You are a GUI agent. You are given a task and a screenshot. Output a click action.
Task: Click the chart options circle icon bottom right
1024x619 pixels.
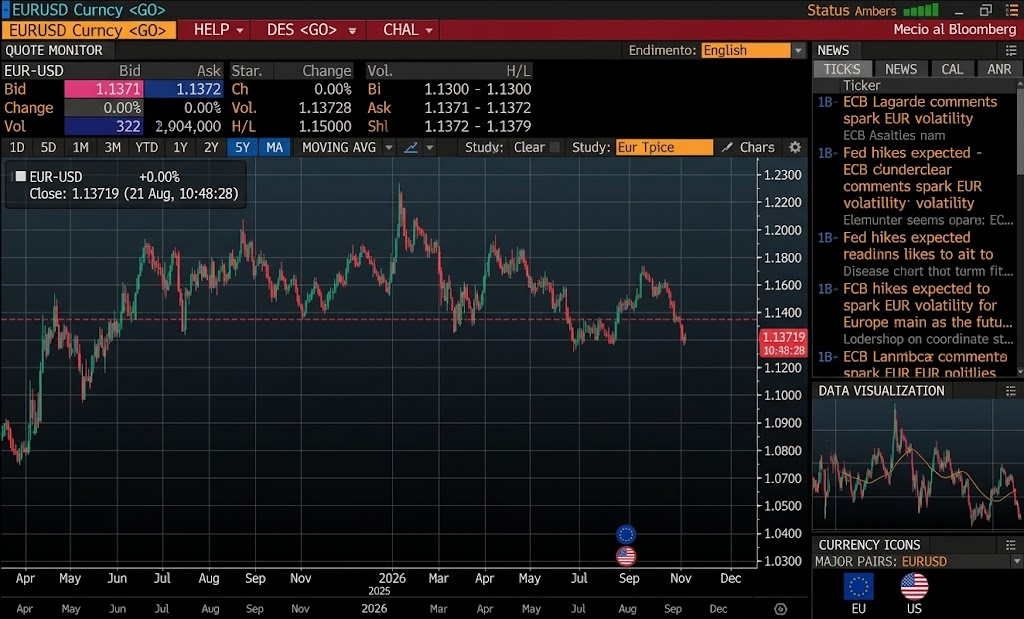[x=780, y=609]
